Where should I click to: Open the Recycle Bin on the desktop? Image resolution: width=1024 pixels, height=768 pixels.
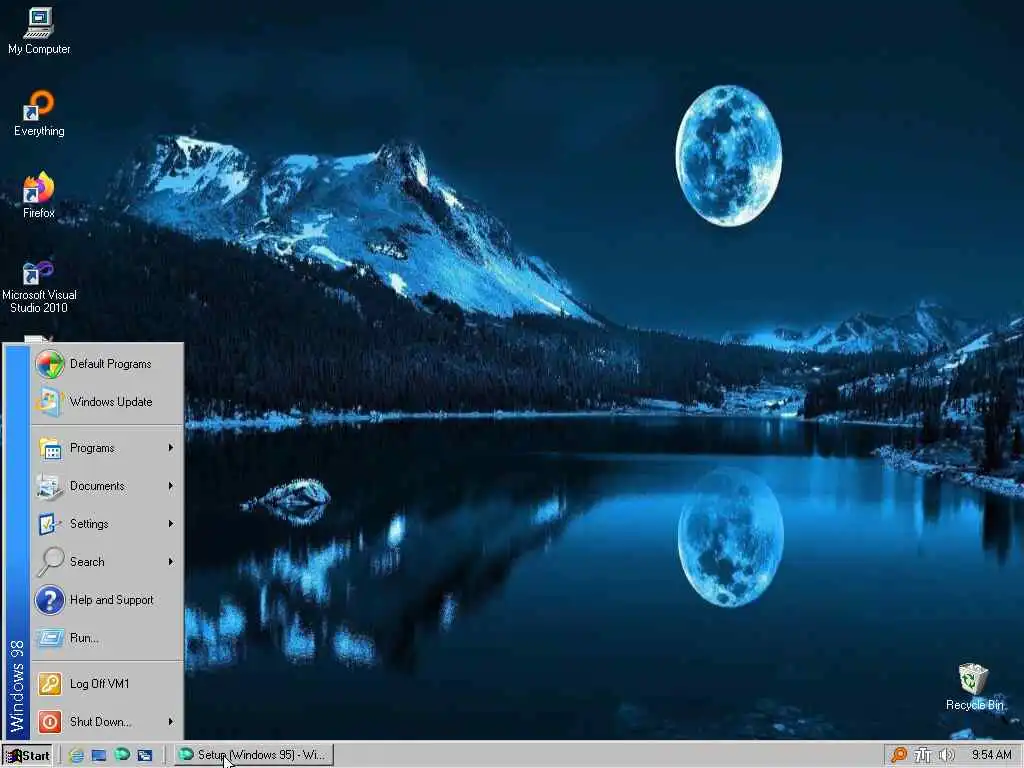pos(974,687)
